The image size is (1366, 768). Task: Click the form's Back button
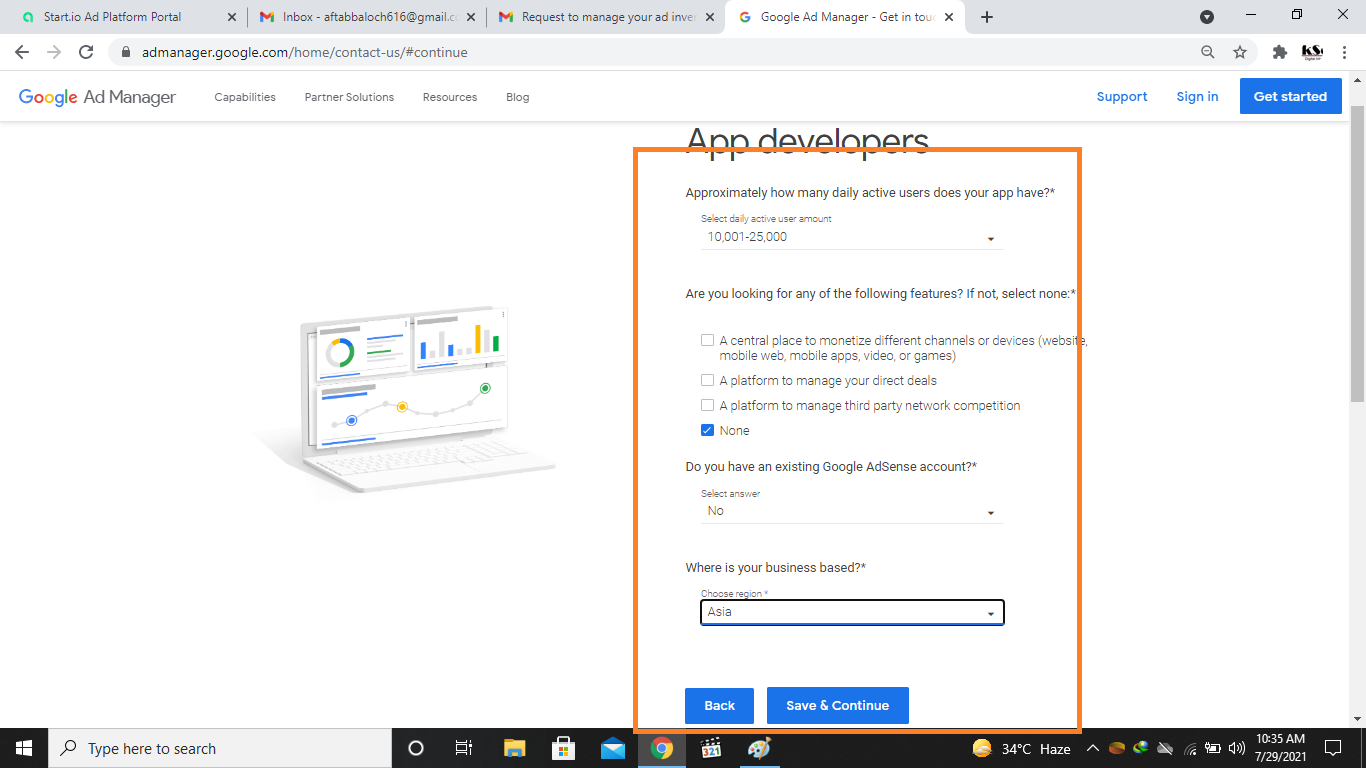[x=719, y=705]
